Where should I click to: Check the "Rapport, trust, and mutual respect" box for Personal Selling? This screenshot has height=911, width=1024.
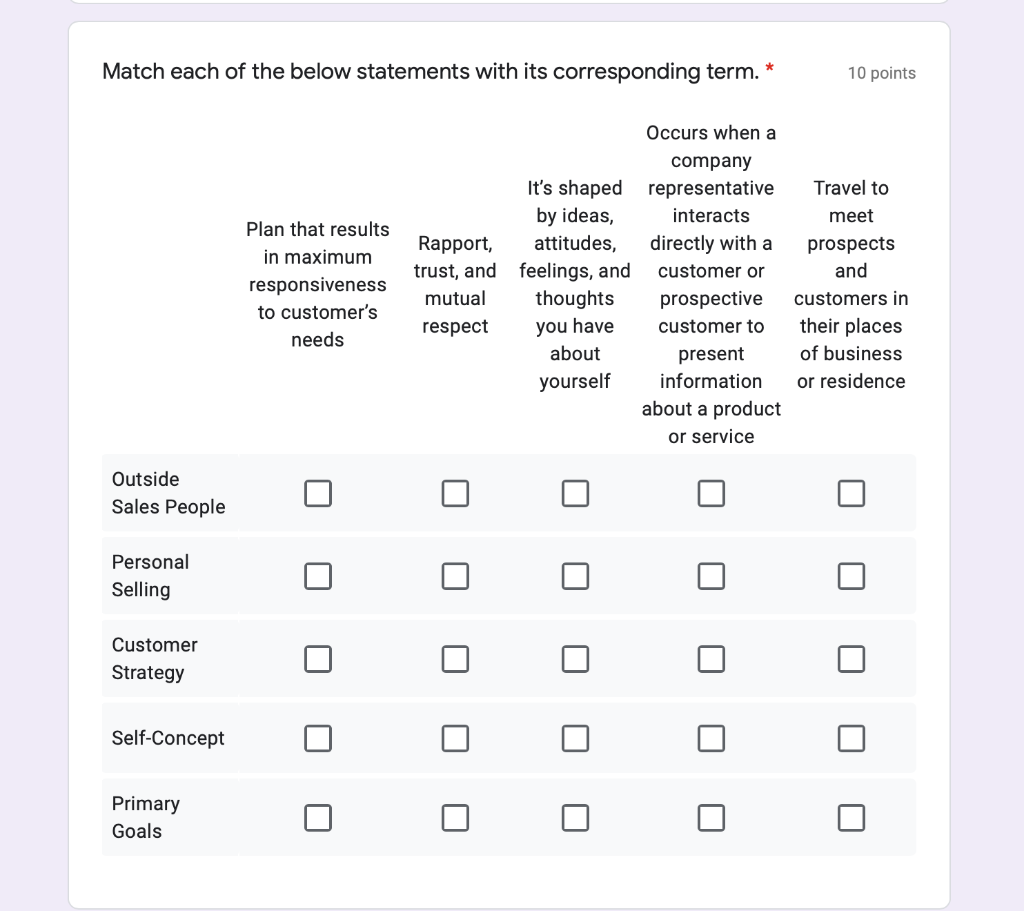coord(455,576)
